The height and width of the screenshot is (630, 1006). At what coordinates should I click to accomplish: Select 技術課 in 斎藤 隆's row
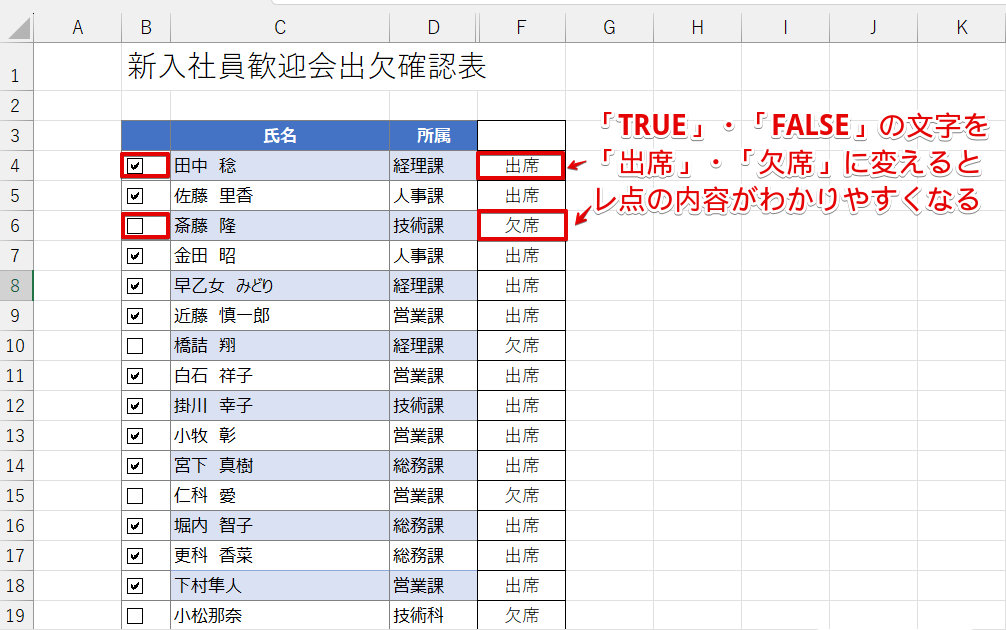point(434,226)
